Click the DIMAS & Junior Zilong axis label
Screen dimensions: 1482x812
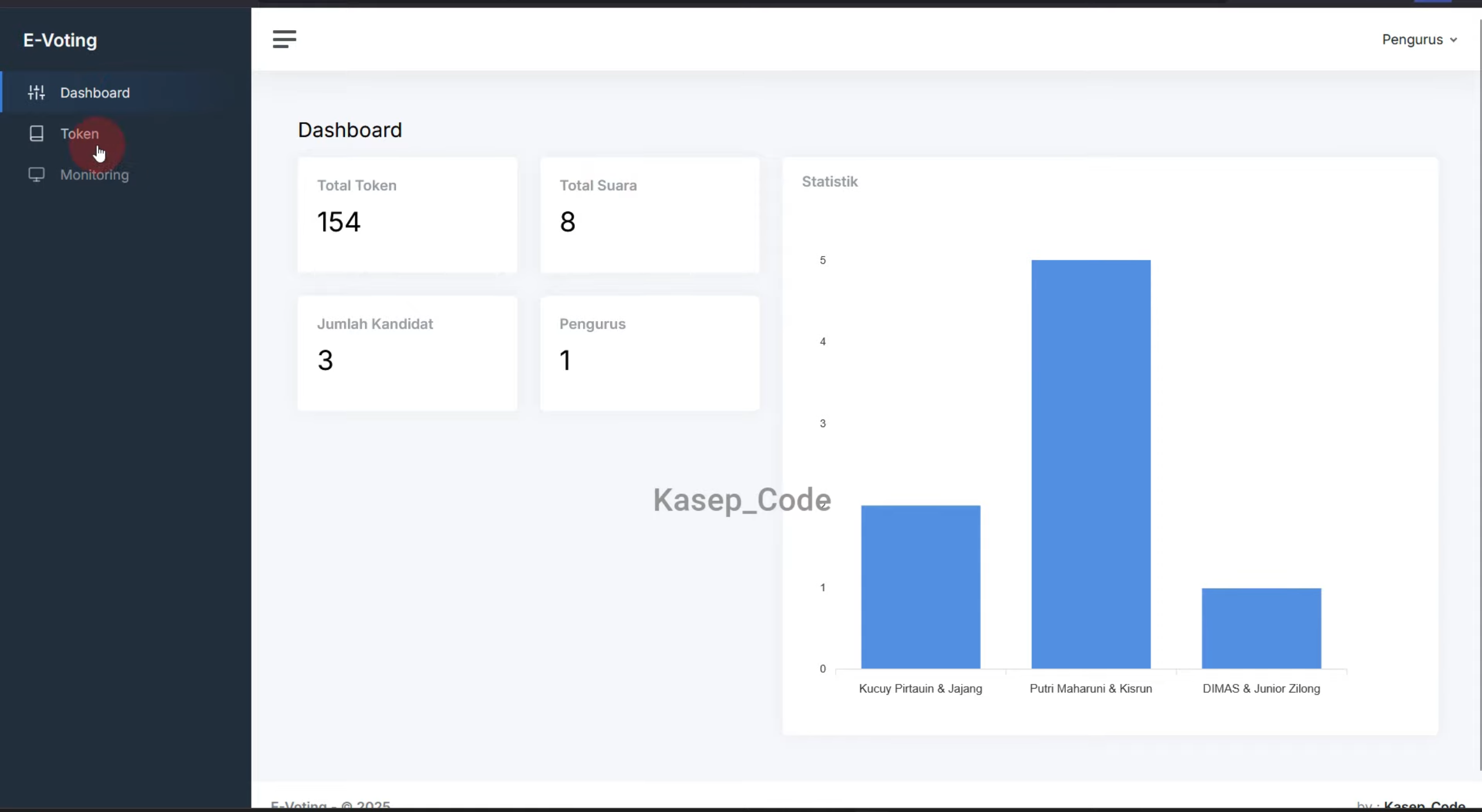point(1261,689)
